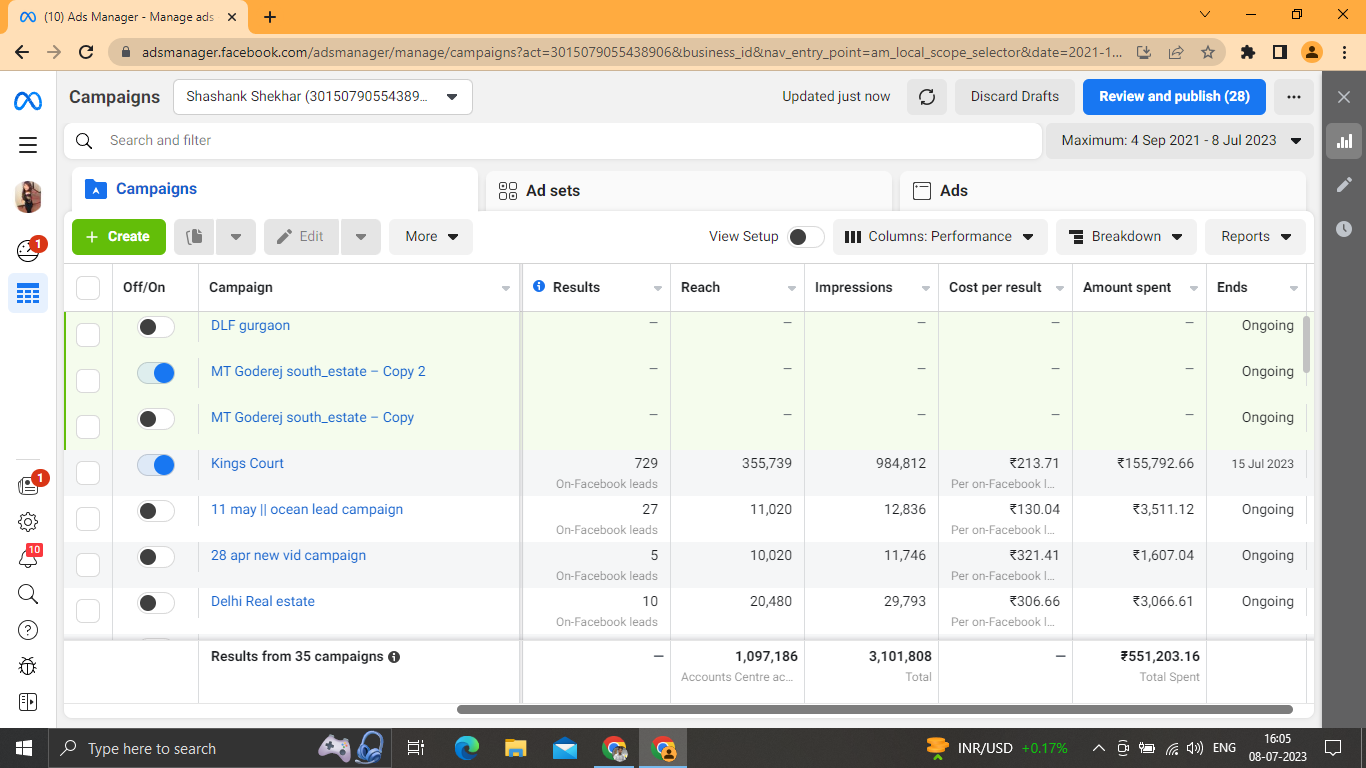Click the search magnifier in the sidebar
This screenshot has height=768, width=1366.
click(28, 594)
